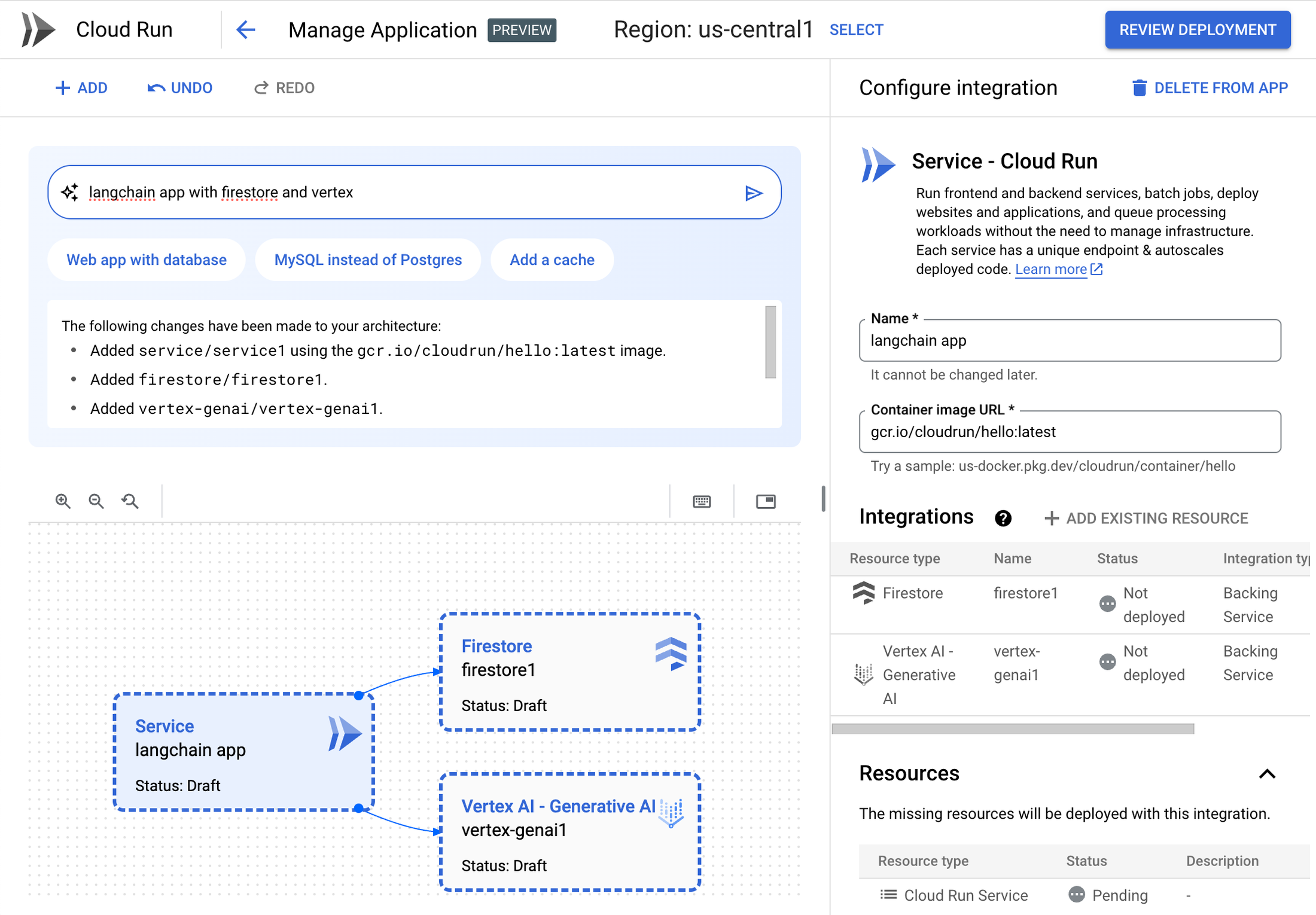
Task: Click the Integration type column header
Action: tap(1266, 559)
